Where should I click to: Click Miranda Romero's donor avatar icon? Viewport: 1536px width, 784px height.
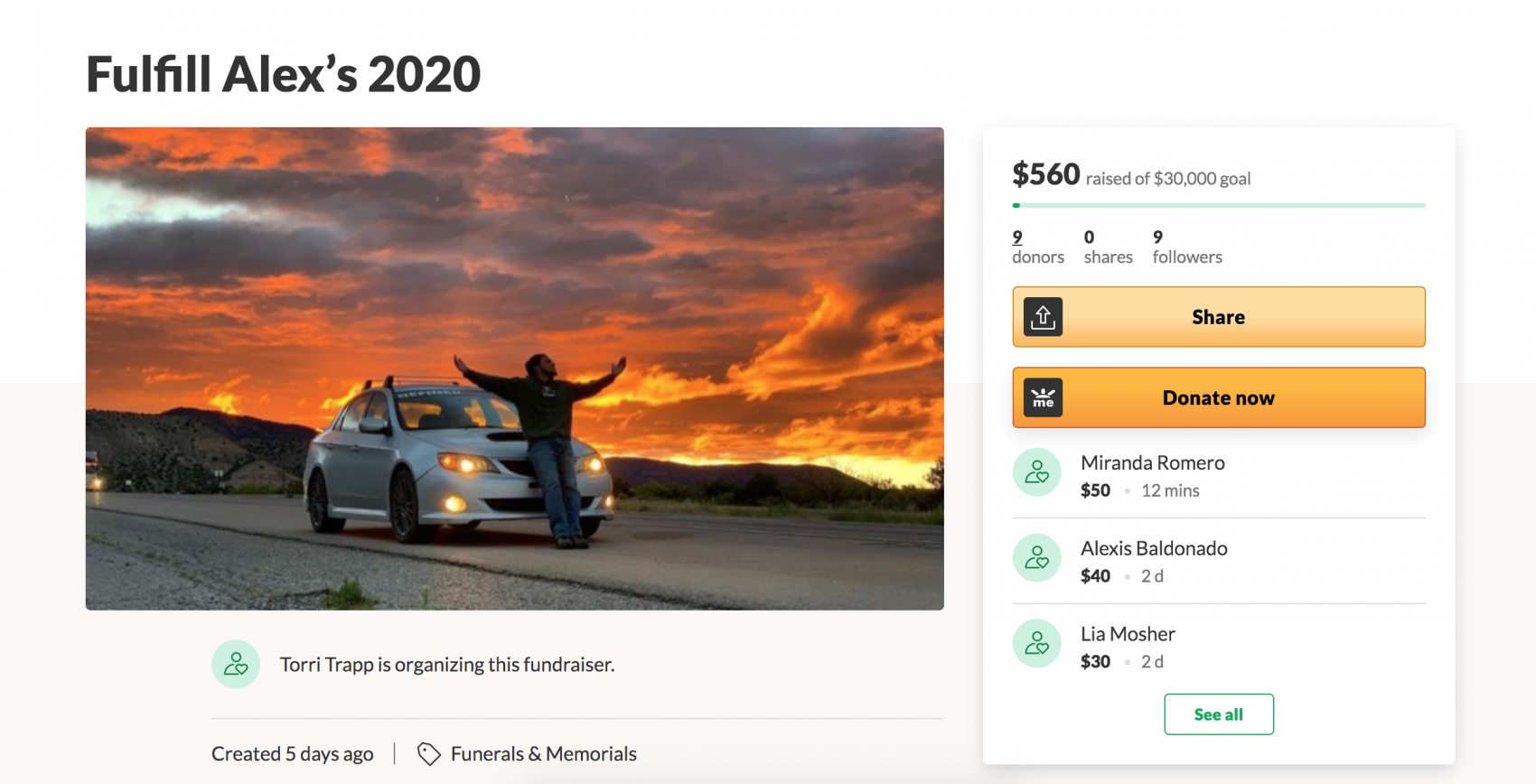click(x=1036, y=472)
